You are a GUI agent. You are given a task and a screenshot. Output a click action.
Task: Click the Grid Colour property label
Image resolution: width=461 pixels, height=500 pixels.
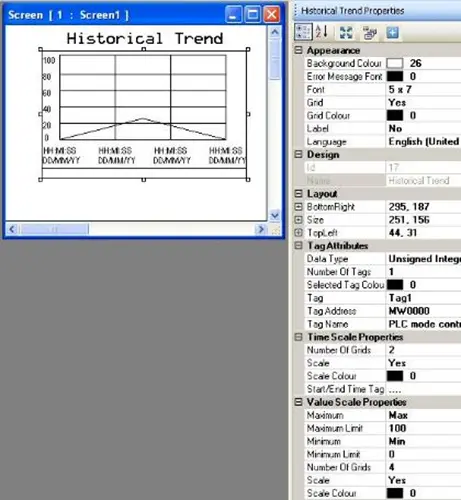pyautogui.click(x=328, y=115)
